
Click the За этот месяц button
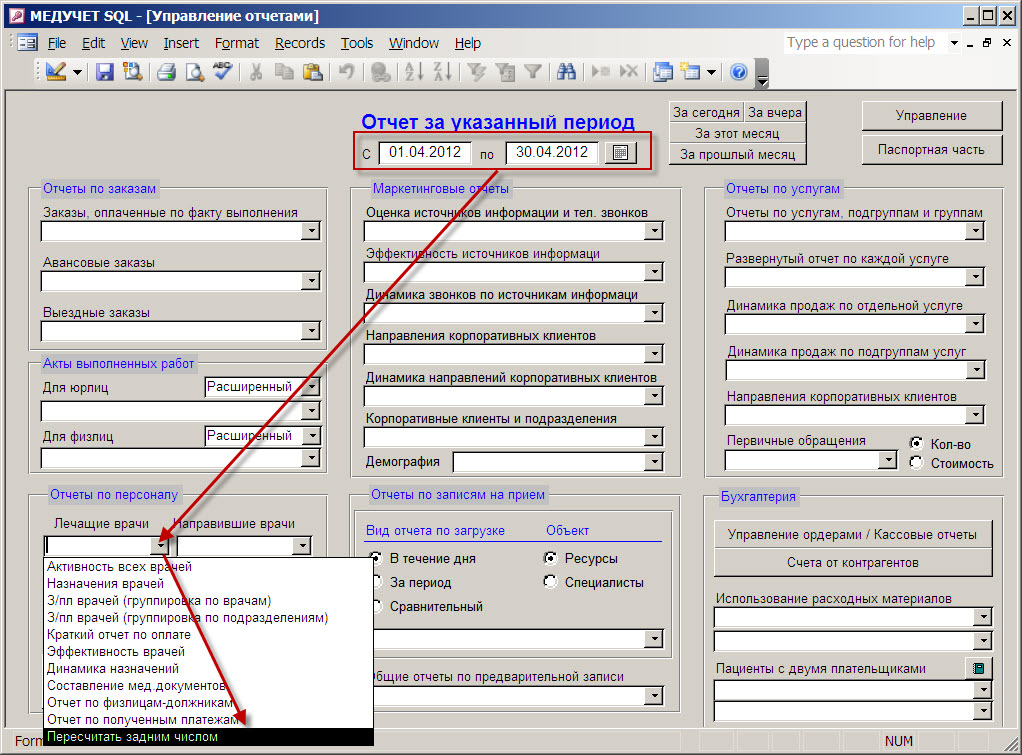[x=737, y=133]
